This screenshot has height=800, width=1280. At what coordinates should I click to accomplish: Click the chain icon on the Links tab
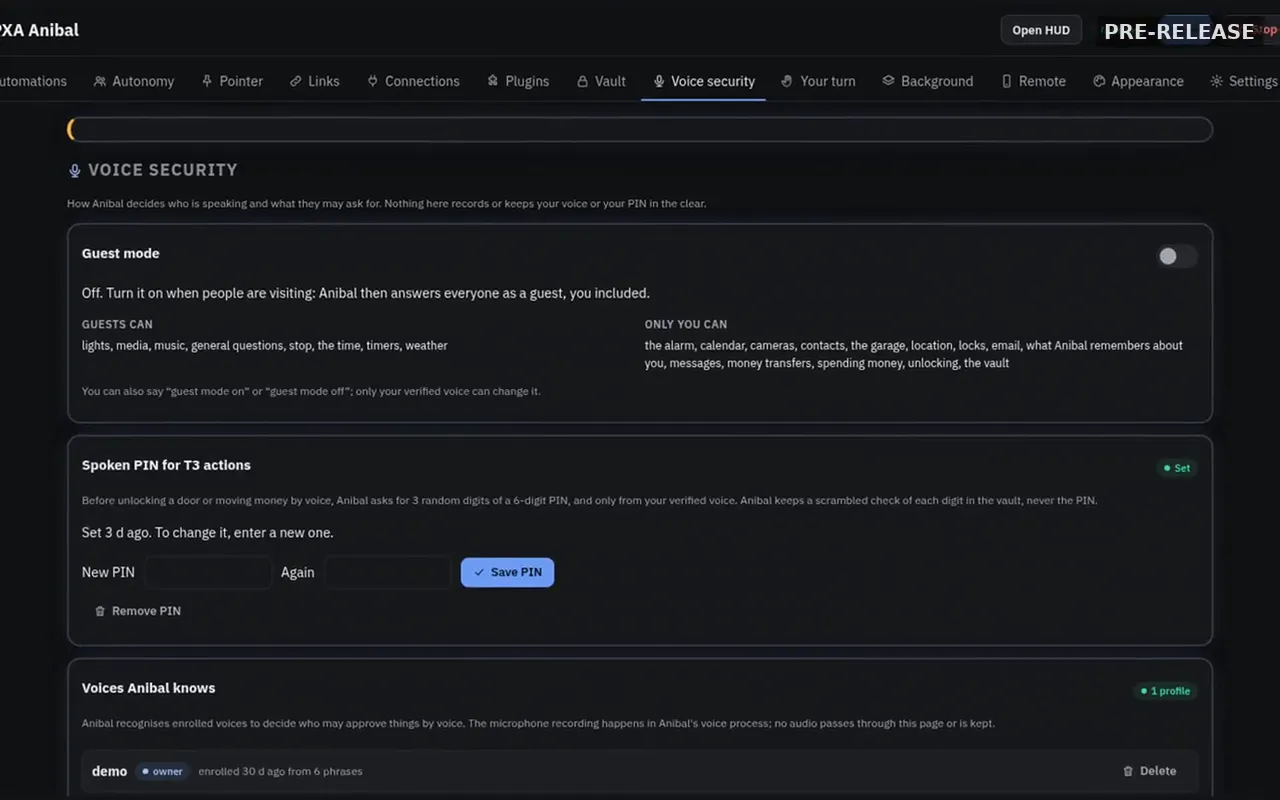click(x=295, y=81)
